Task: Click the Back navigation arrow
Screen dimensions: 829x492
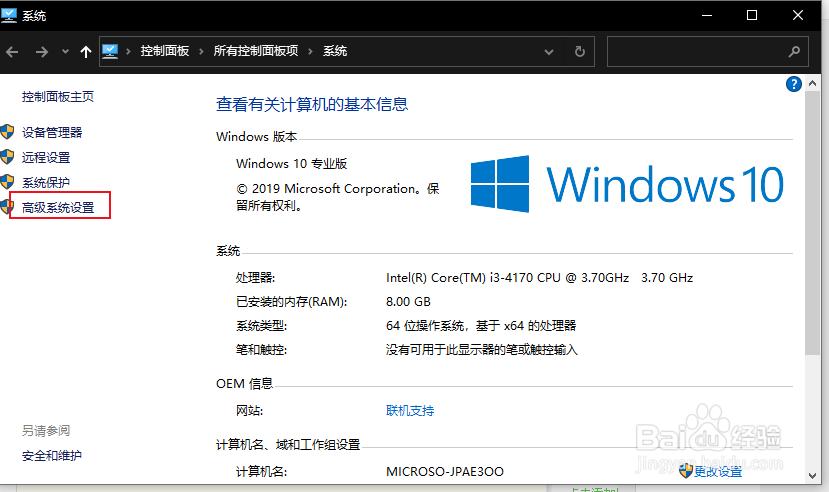Action: click(x=12, y=52)
